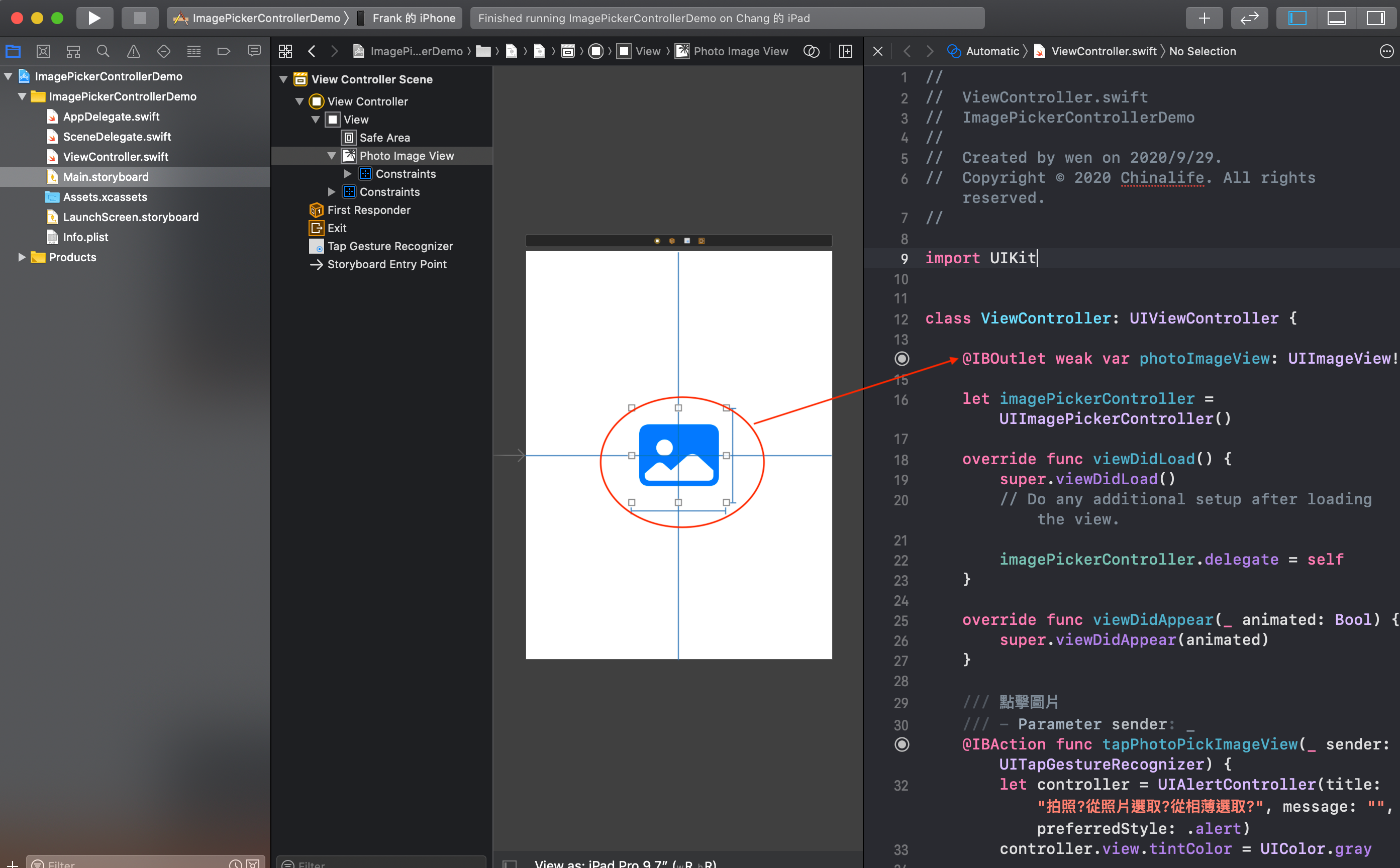This screenshot has height=868, width=1400.
Task: Add editor on right button
Action: pyautogui.click(x=845, y=51)
